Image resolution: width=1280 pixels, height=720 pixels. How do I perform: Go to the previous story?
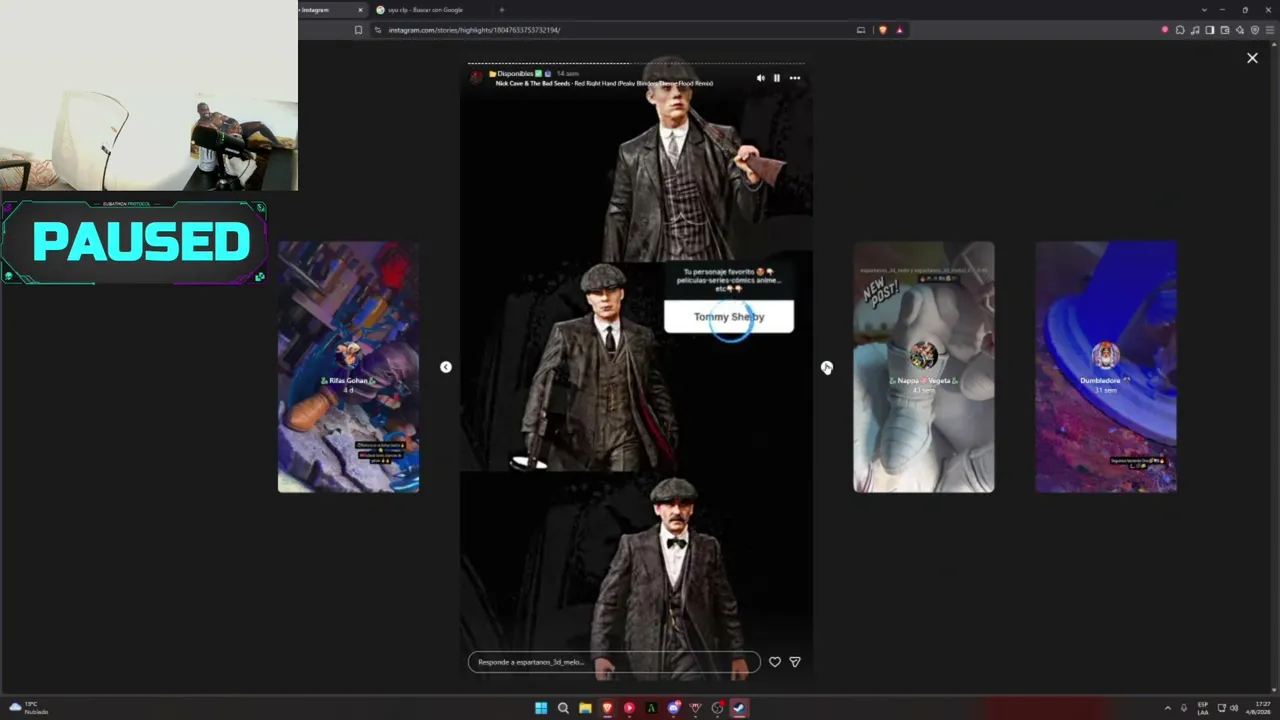(x=446, y=367)
